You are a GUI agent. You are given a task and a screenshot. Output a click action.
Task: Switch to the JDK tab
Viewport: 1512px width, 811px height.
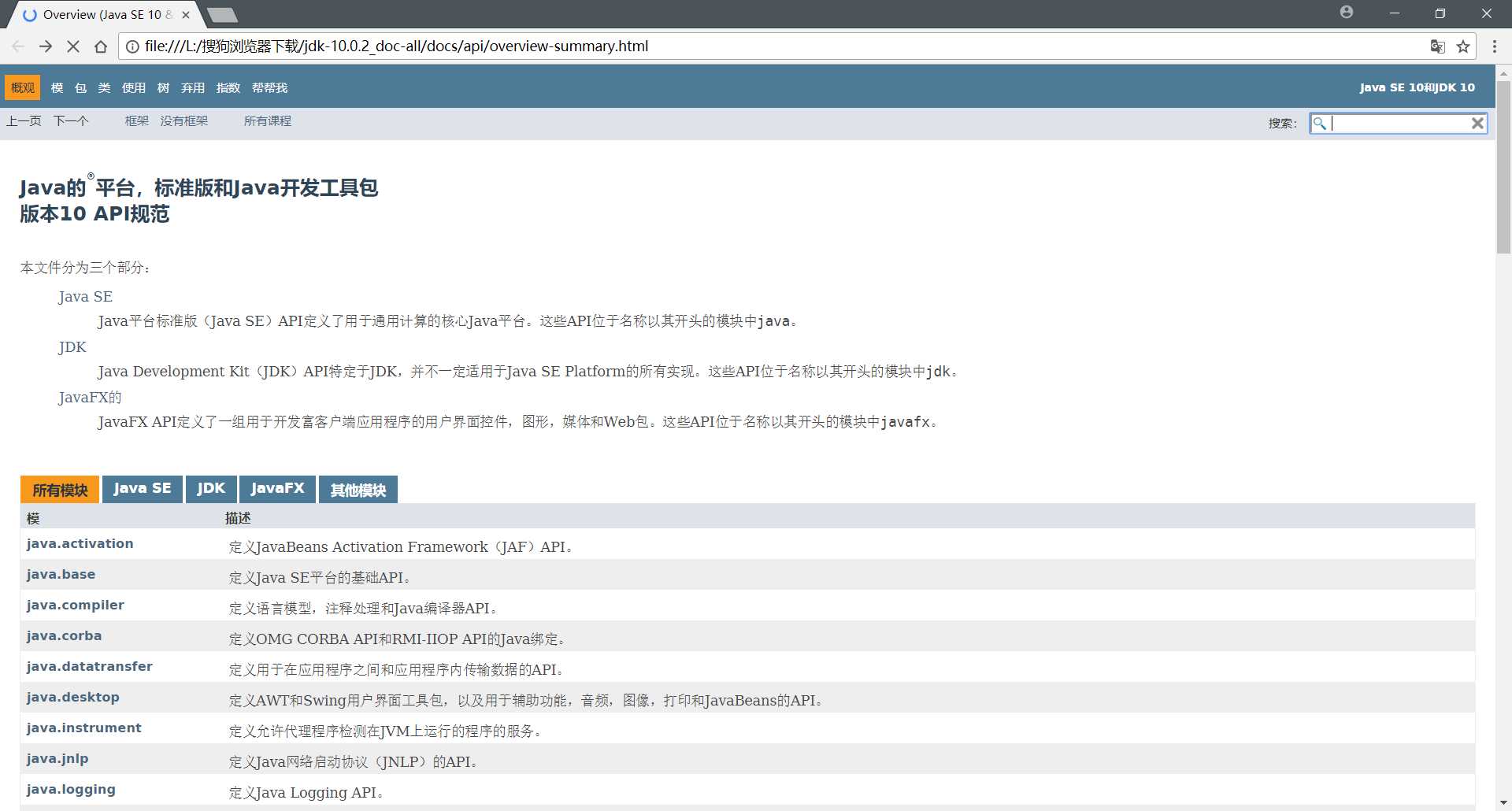[211, 489]
